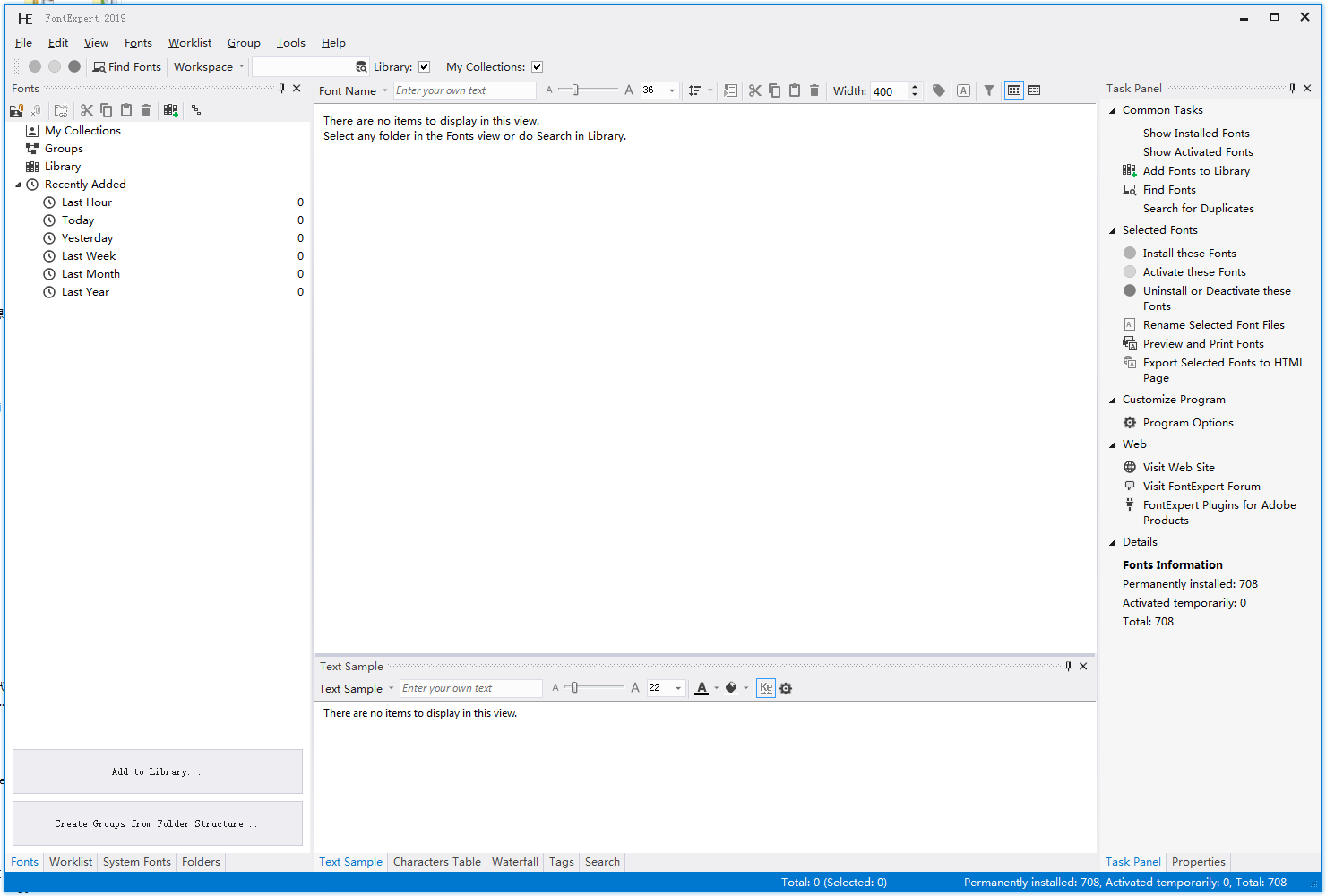This screenshot has width=1326, height=896.
Task: Click the Cut icon in Fonts panel toolbar
Action: coord(86,110)
